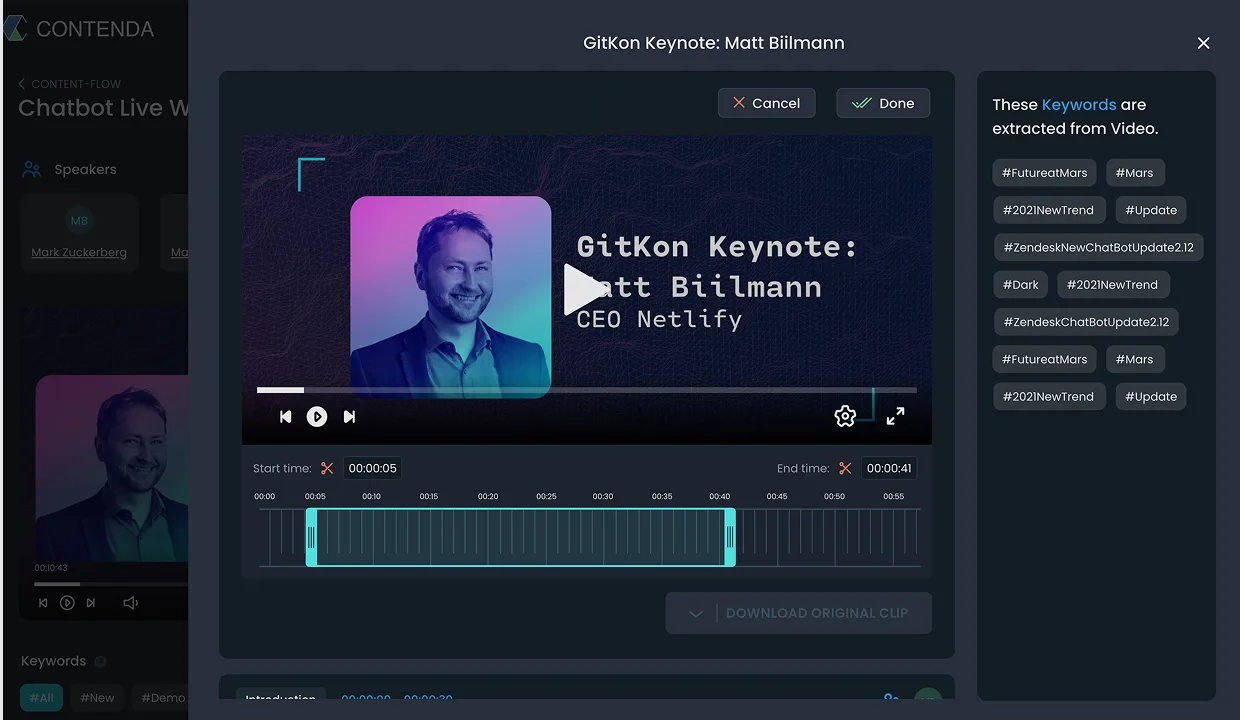Click the 00:00 label on the trim timeline

[x=264, y=496]
